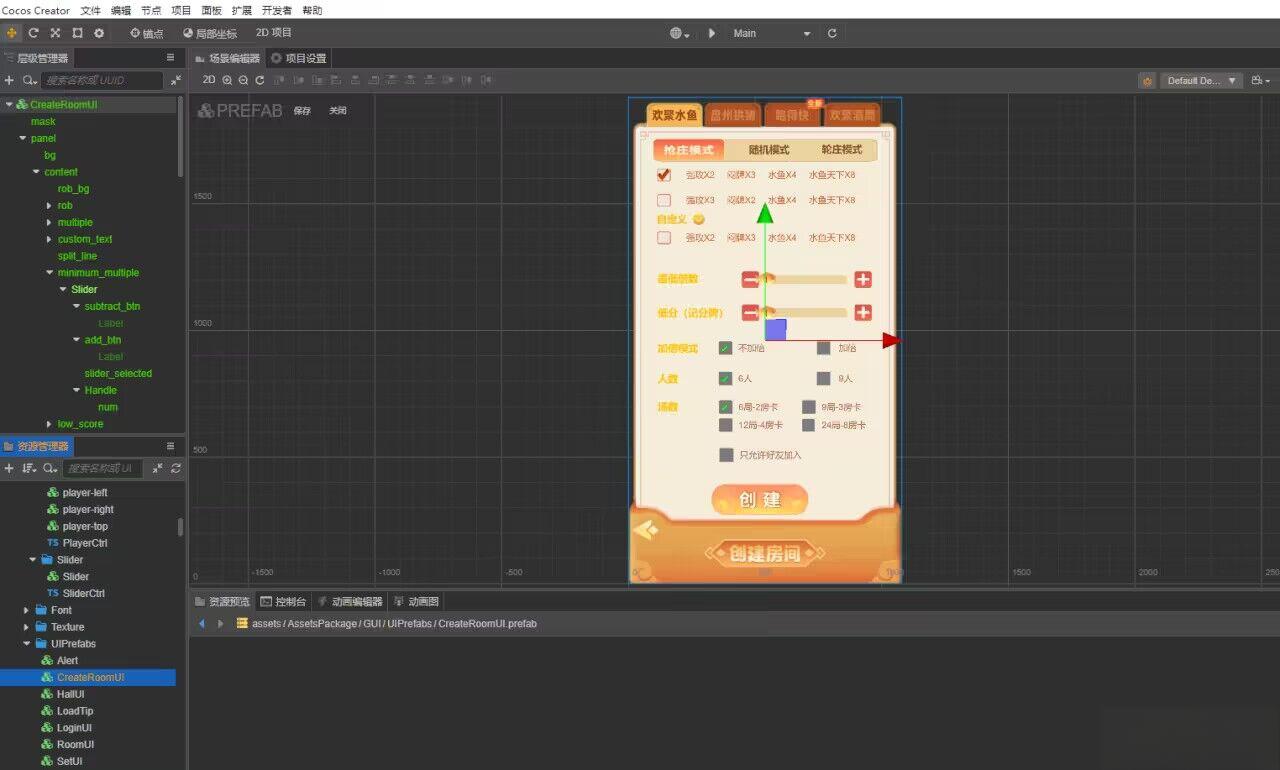Select the scale transform tool
The width and height of the screenshot is (1280, 770).
click(55, 33)
